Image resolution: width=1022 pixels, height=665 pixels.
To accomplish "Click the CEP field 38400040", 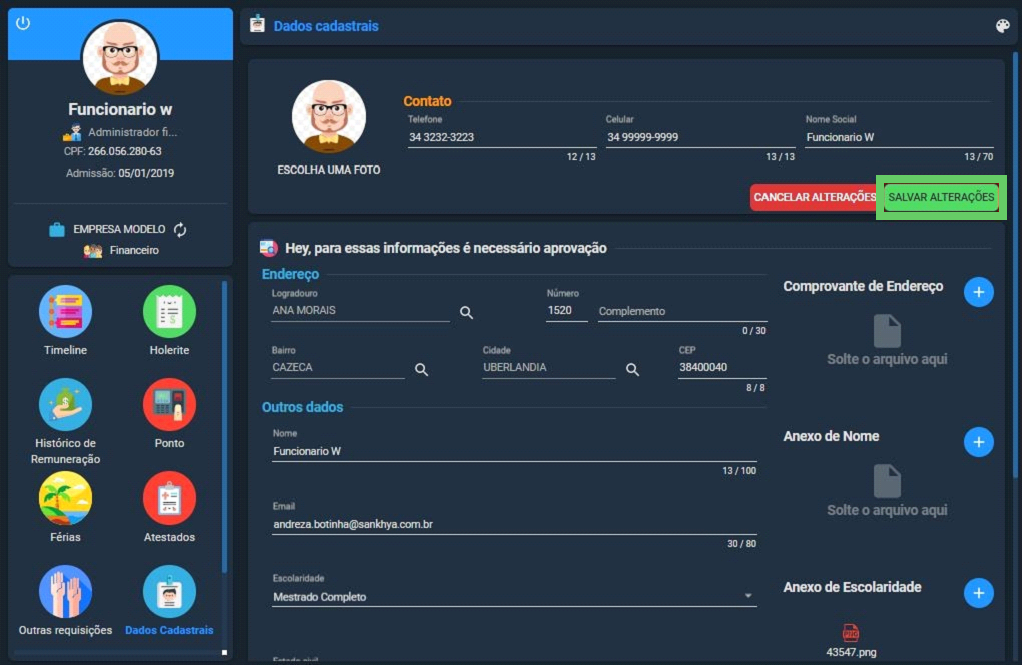I will pos(722,368).
